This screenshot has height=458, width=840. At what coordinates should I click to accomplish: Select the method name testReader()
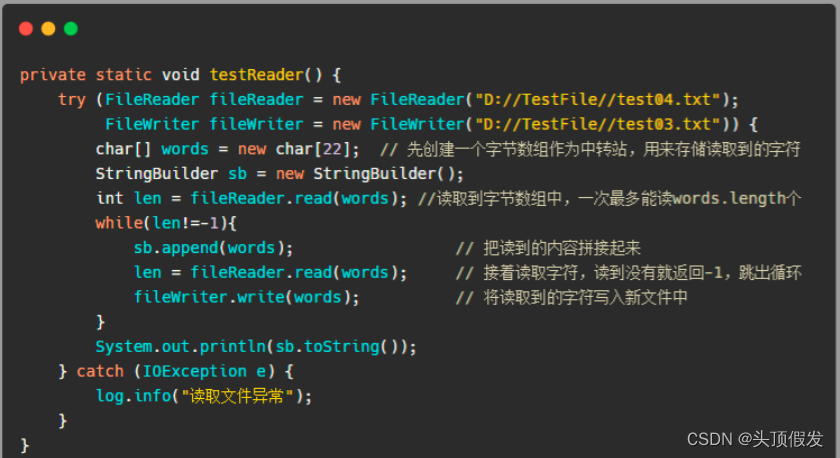pos(266,74)
